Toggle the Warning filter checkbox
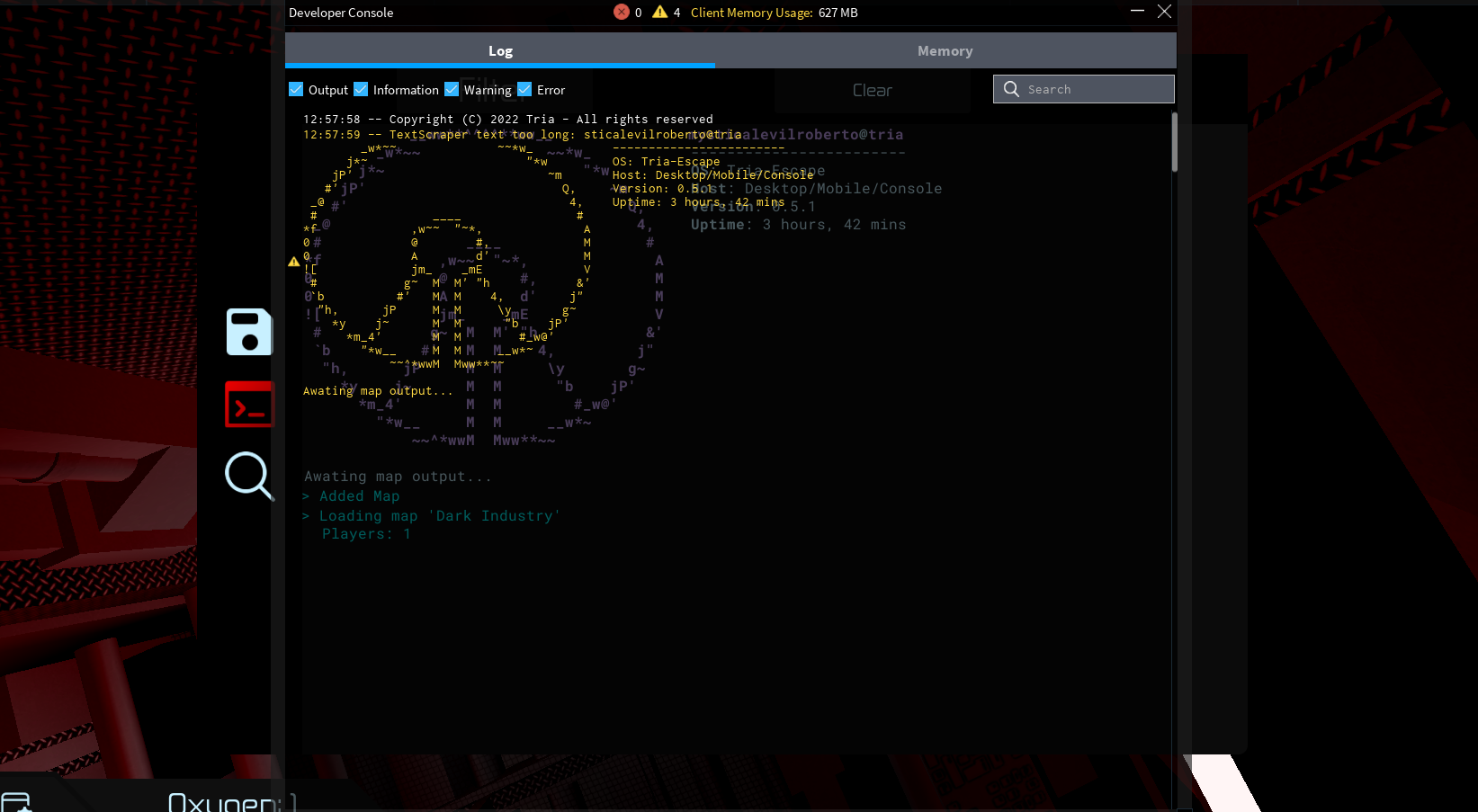 (451, 89)
